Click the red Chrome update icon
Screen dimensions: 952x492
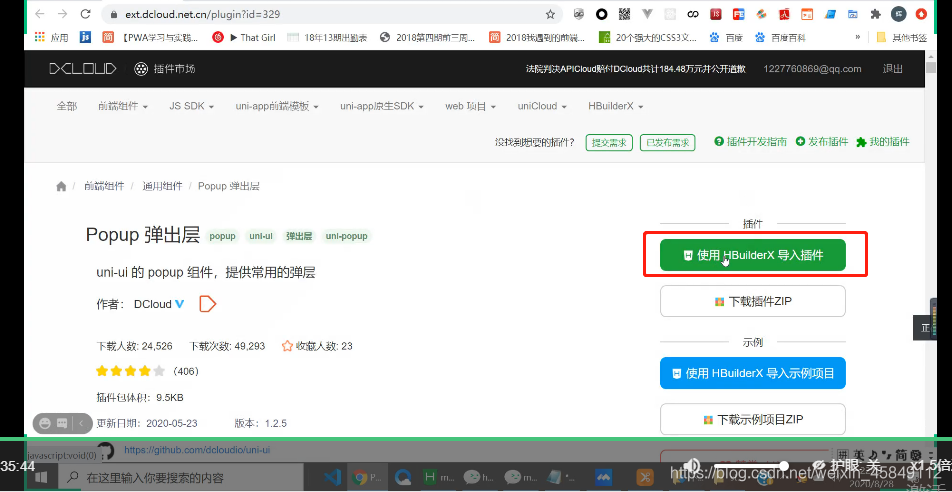coord(922,13)
